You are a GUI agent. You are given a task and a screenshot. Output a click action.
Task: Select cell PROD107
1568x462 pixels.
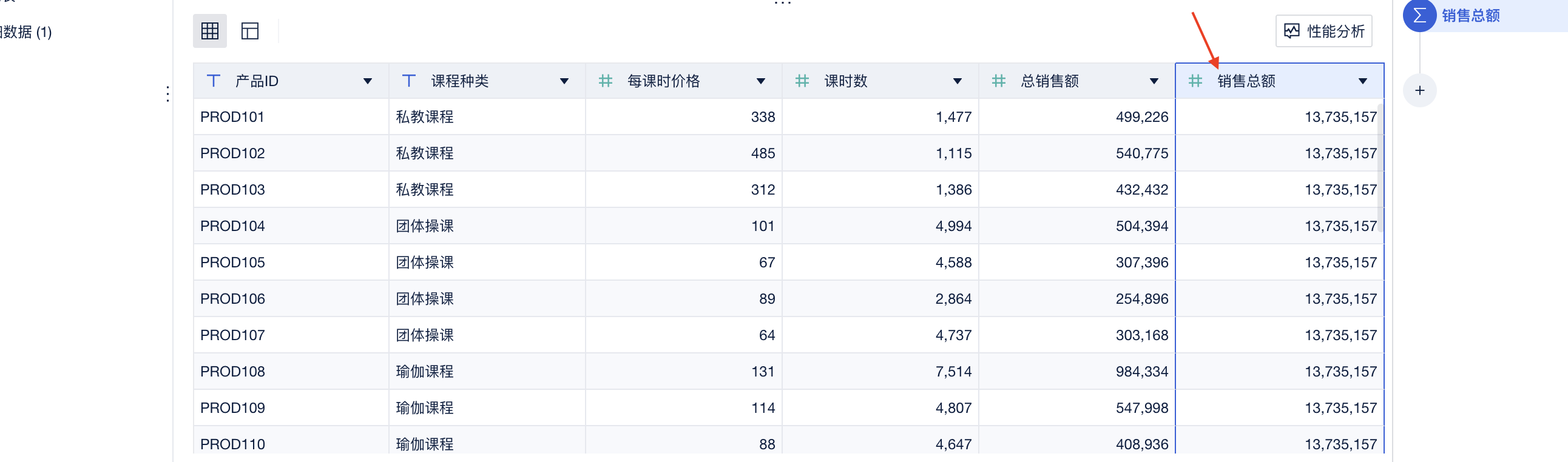(x=291, y=335)
